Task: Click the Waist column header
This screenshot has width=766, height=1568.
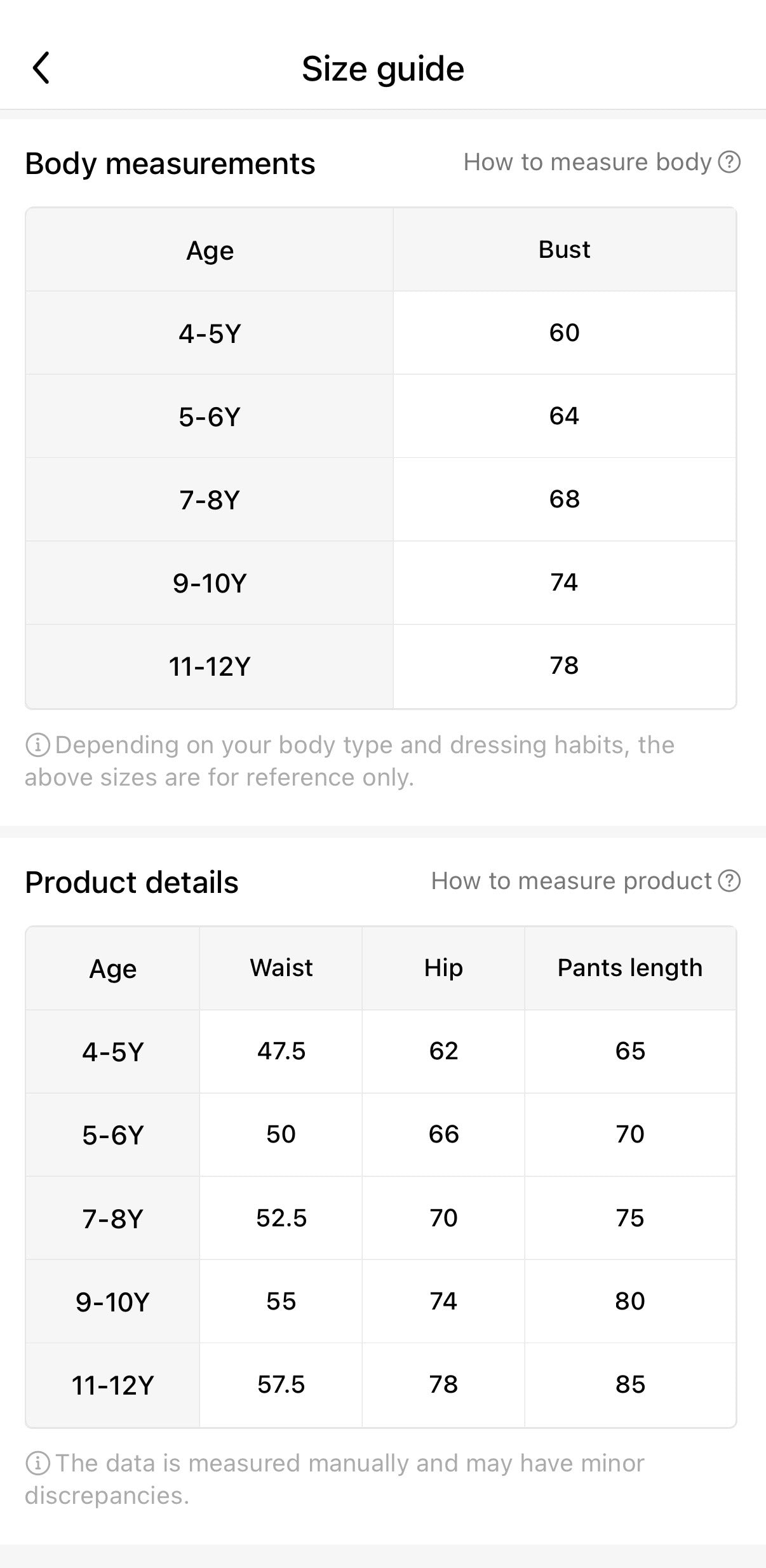Action: point(280,967)
